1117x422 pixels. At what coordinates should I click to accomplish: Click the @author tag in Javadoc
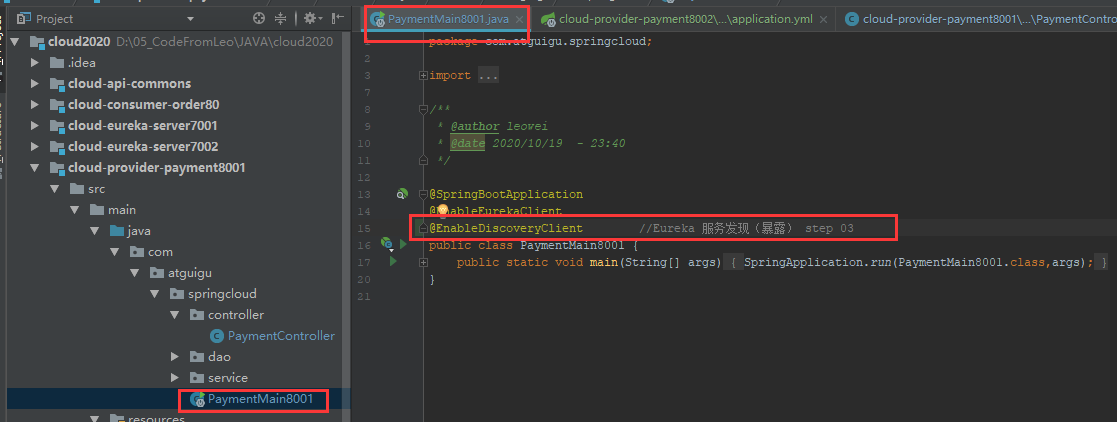[x=475, y=126]
